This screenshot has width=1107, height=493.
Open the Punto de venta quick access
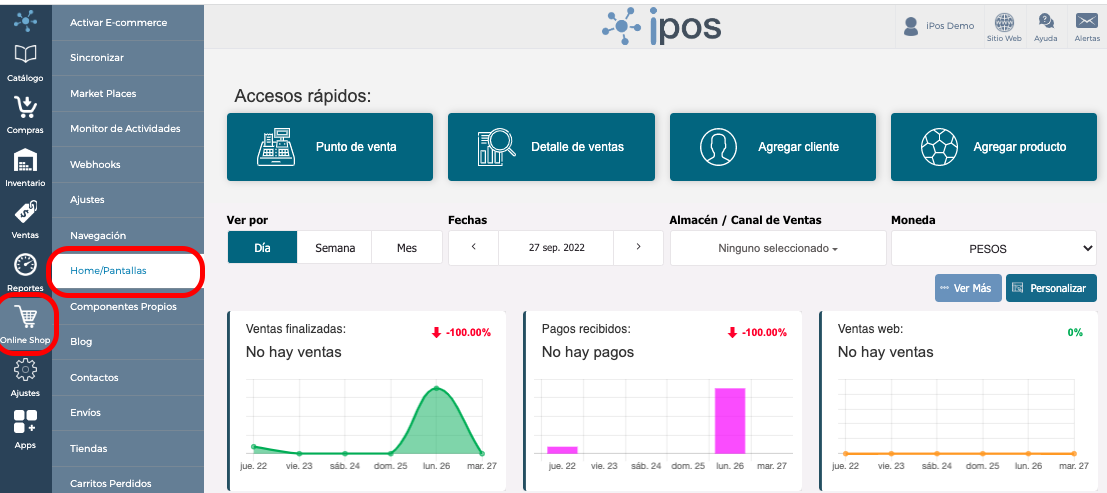coord(330,147)
